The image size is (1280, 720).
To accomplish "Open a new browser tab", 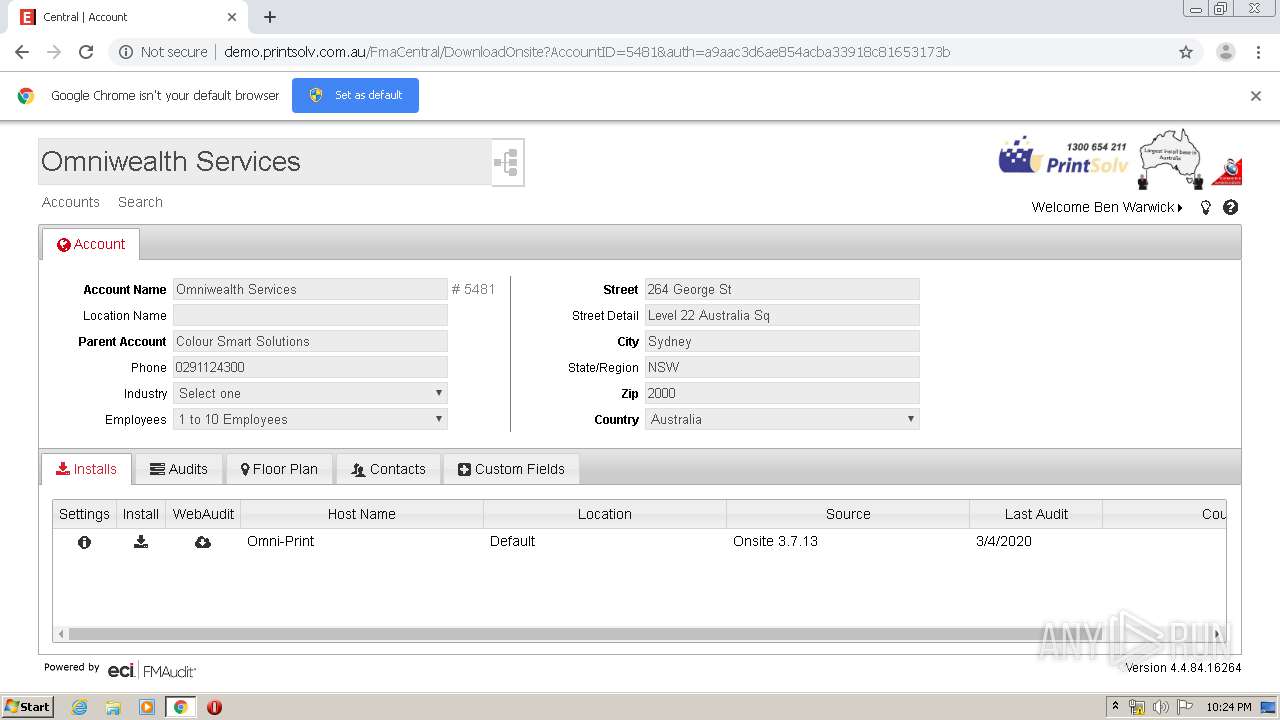I will click(x=270, y=17).
